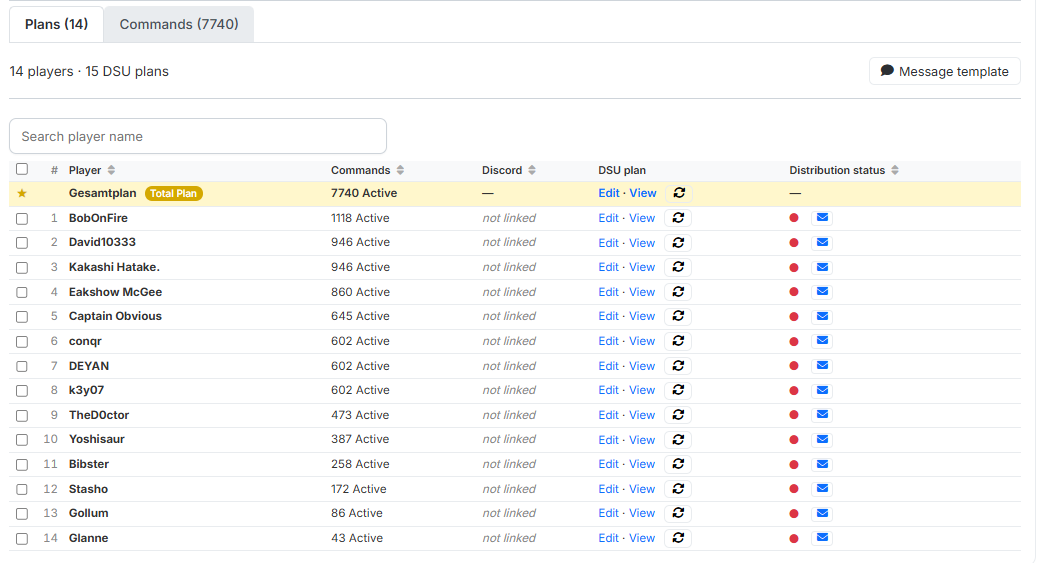This screenshot has width=1045, height=563.
Task: Send message envelope for BobOnFire
Action: (822, 217)
